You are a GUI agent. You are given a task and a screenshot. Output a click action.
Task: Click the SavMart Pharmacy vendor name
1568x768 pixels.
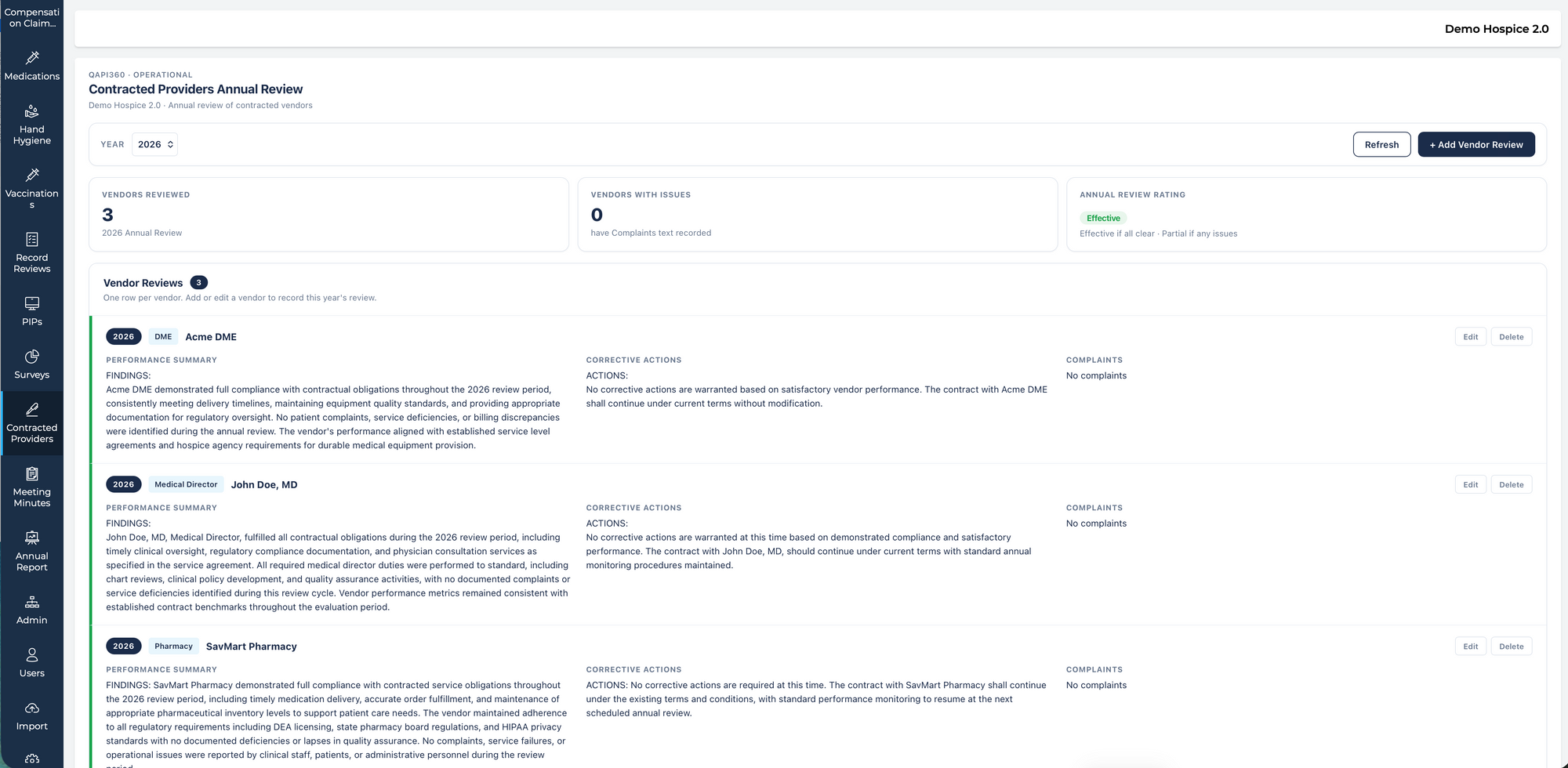252,647
